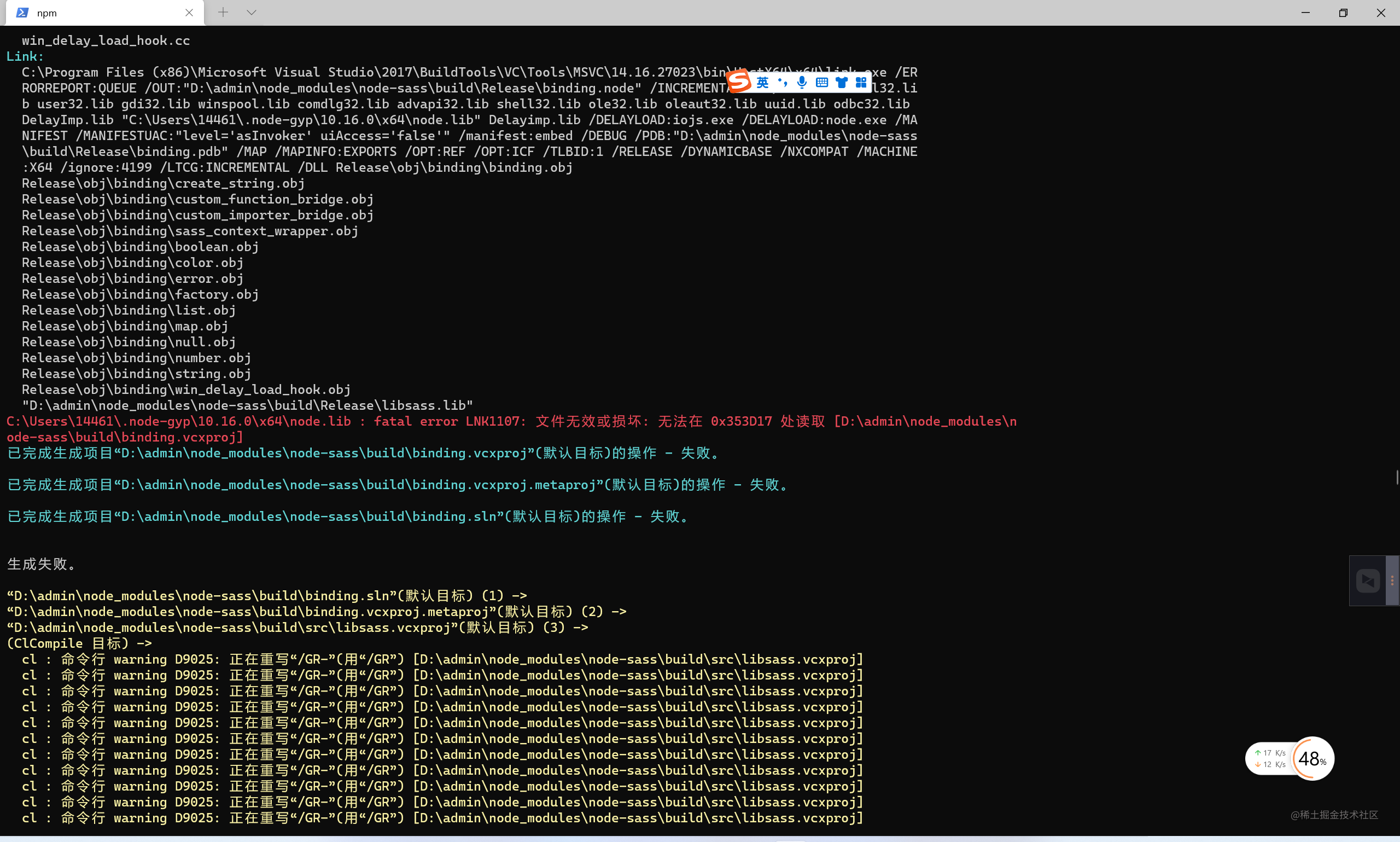This screenshot has height=842, width=1400.
Task: Click 'Release\obj\binding\map.obj' line
Action: tap(125, 326)
